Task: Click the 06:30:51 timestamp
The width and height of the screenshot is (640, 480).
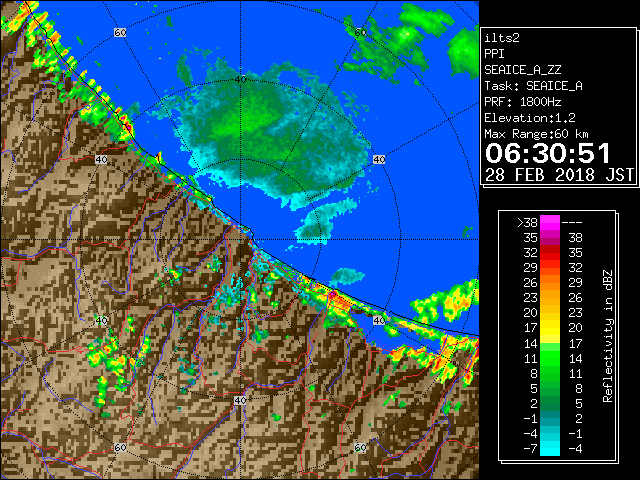Action: tap(548, 153)
